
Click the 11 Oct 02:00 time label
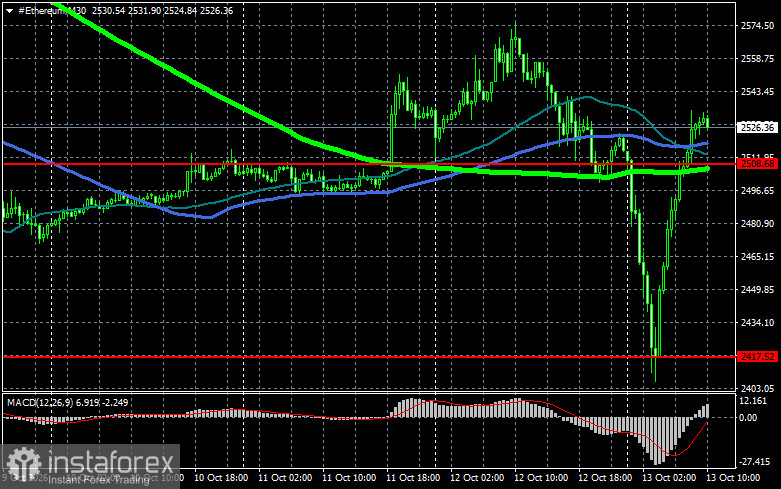[x=285, y=478]
